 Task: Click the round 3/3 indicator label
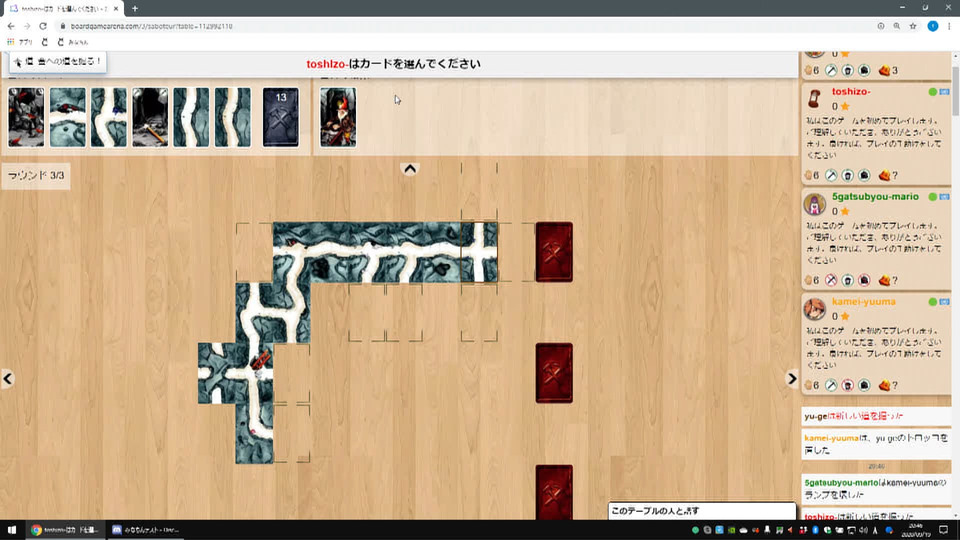point(36,176)
